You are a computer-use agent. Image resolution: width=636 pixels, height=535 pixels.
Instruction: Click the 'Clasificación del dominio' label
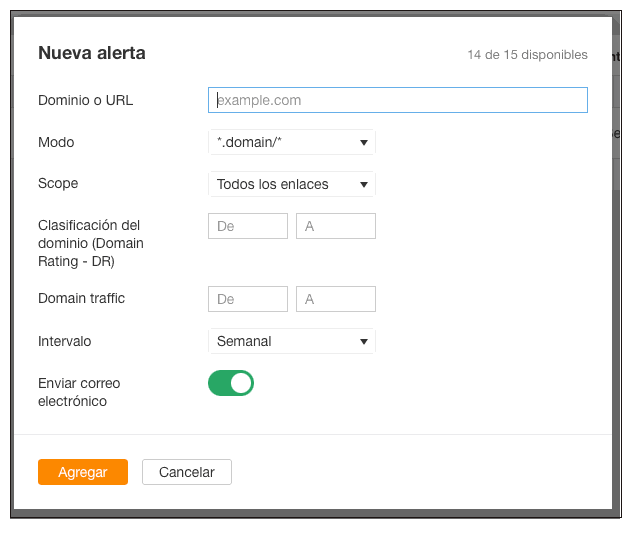[x=90, y=243]
